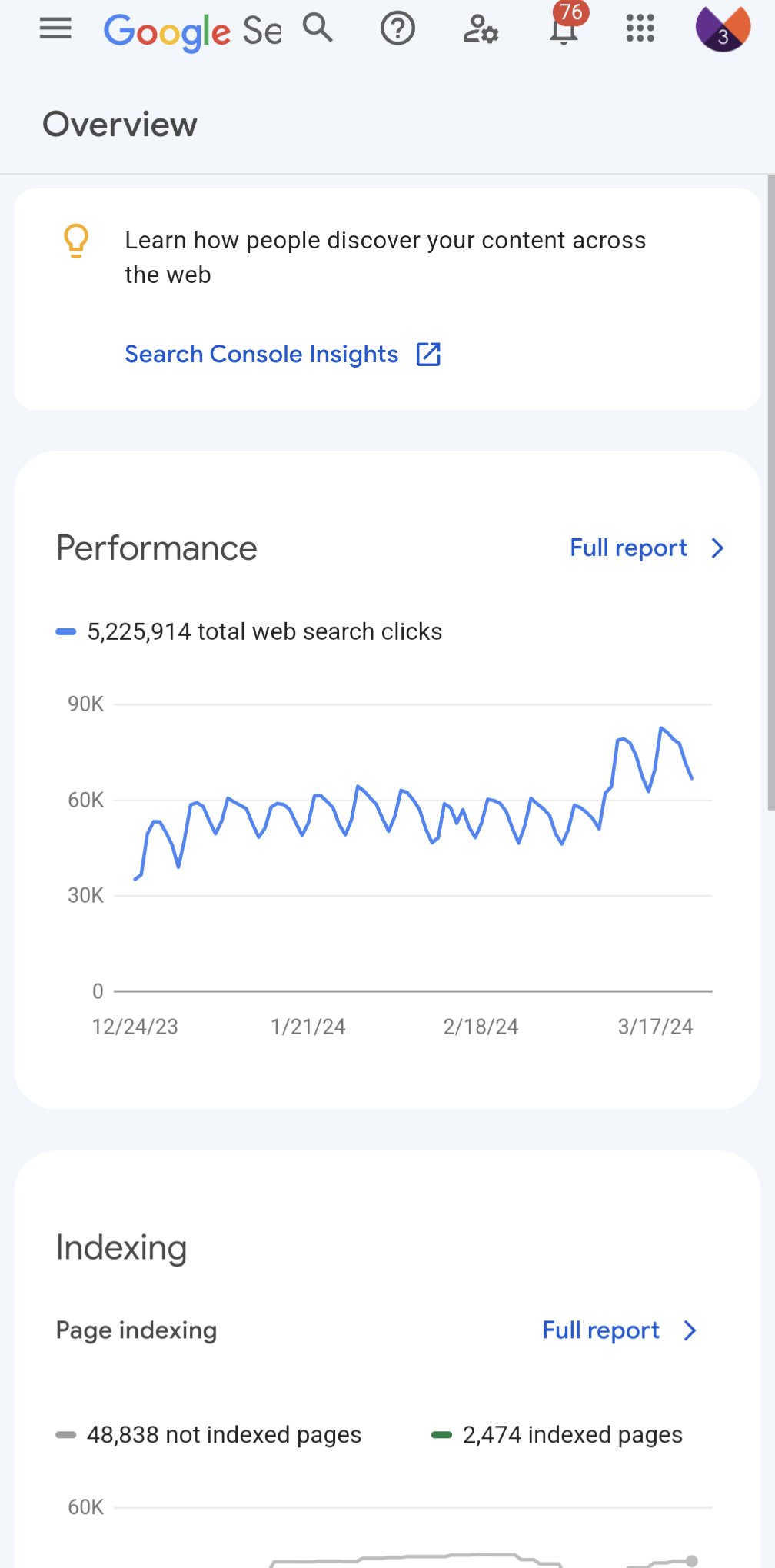Toggle the indexed pages legend
Image resolution: width=775 pixels, height=1568 pixels.
[x=557, y=1435]
